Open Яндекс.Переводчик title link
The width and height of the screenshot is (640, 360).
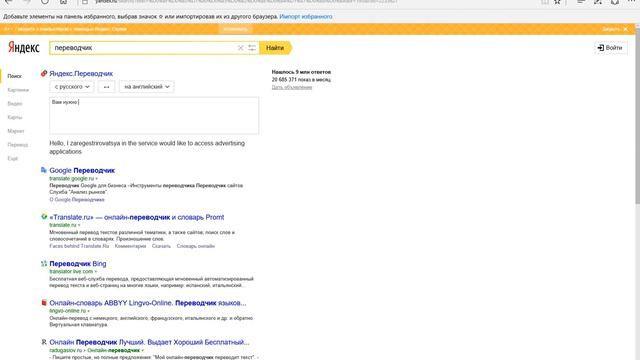point(81,73)
